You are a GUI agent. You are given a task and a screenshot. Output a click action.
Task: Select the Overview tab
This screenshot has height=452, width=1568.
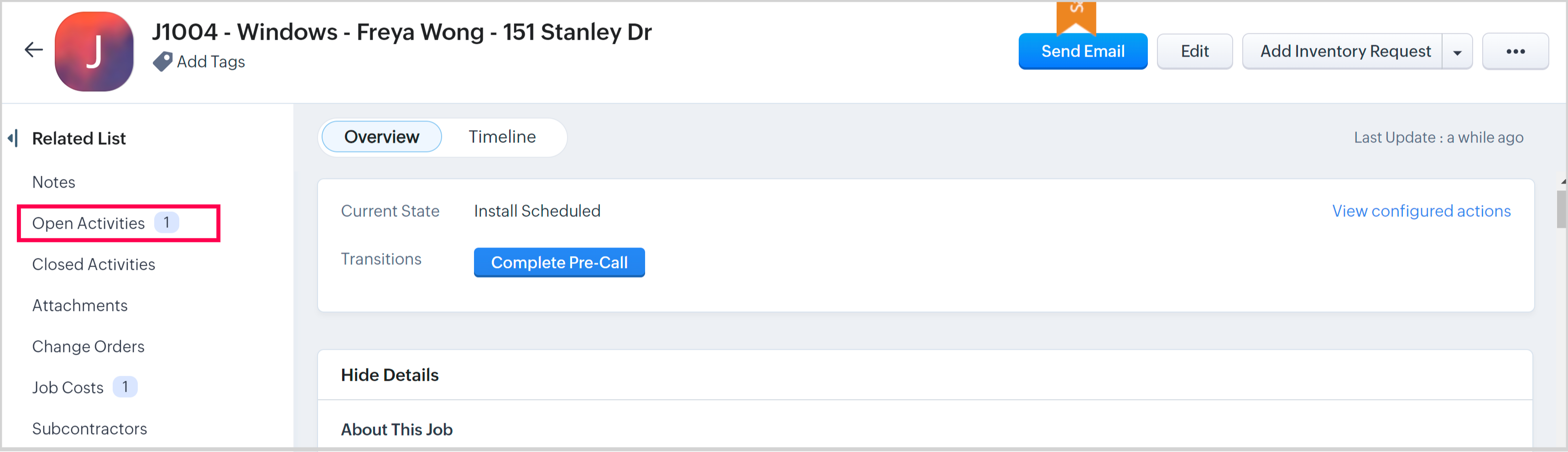click(382, 137)
